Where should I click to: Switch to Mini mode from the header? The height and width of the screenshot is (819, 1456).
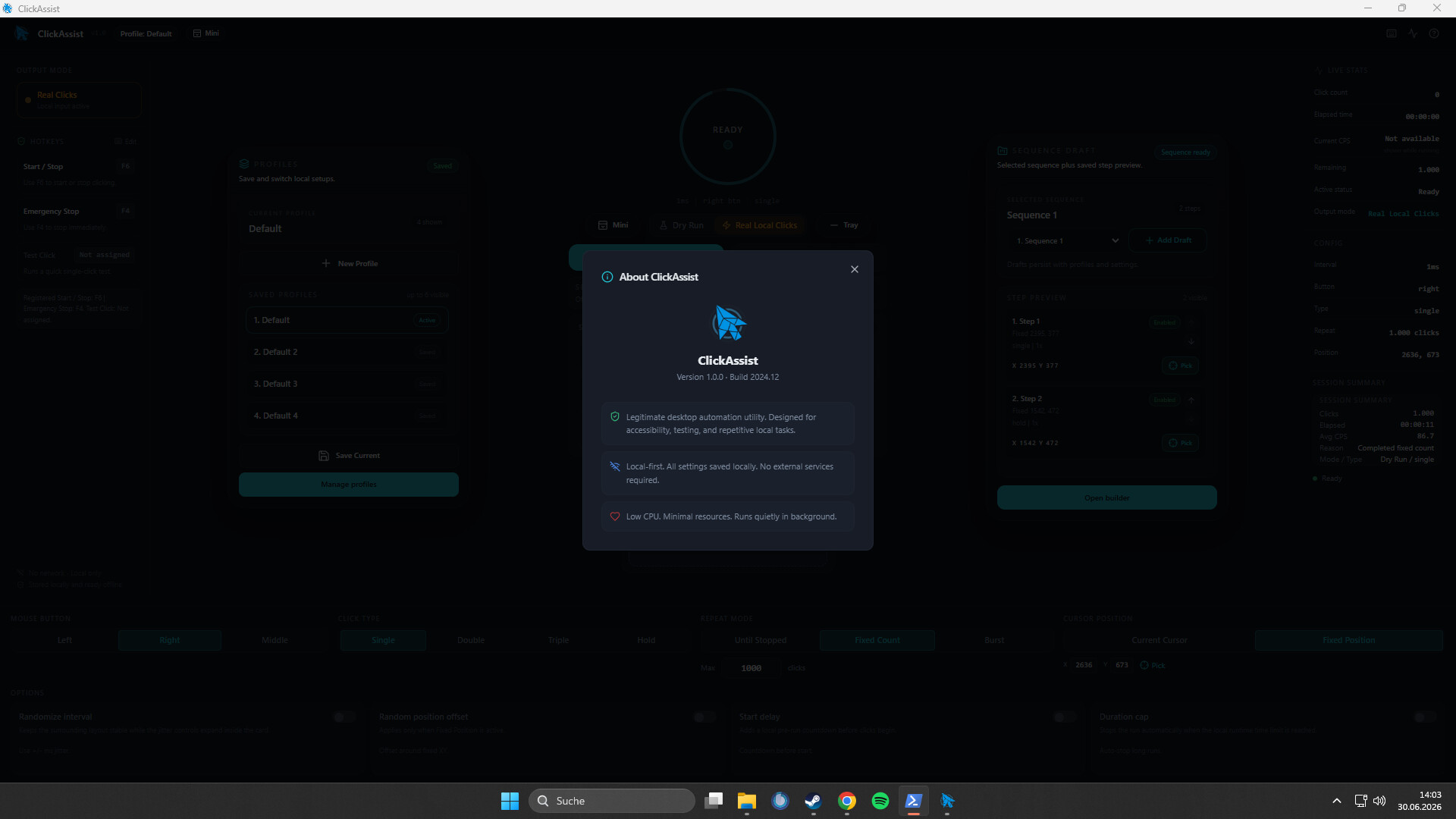[206, 33]
